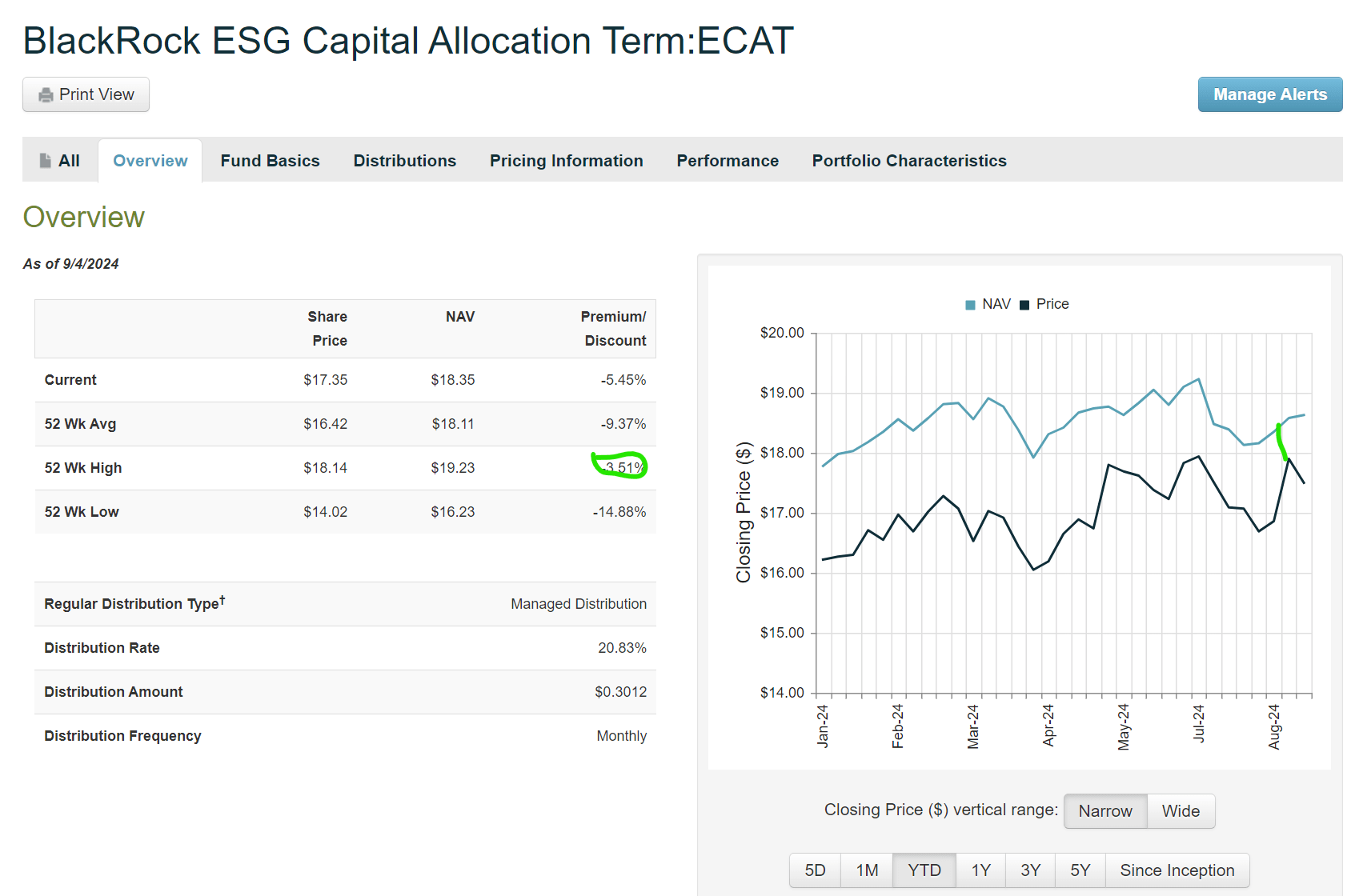Open the Pricing Information tab
1347x896 pixels.
(x=566, y=160)
